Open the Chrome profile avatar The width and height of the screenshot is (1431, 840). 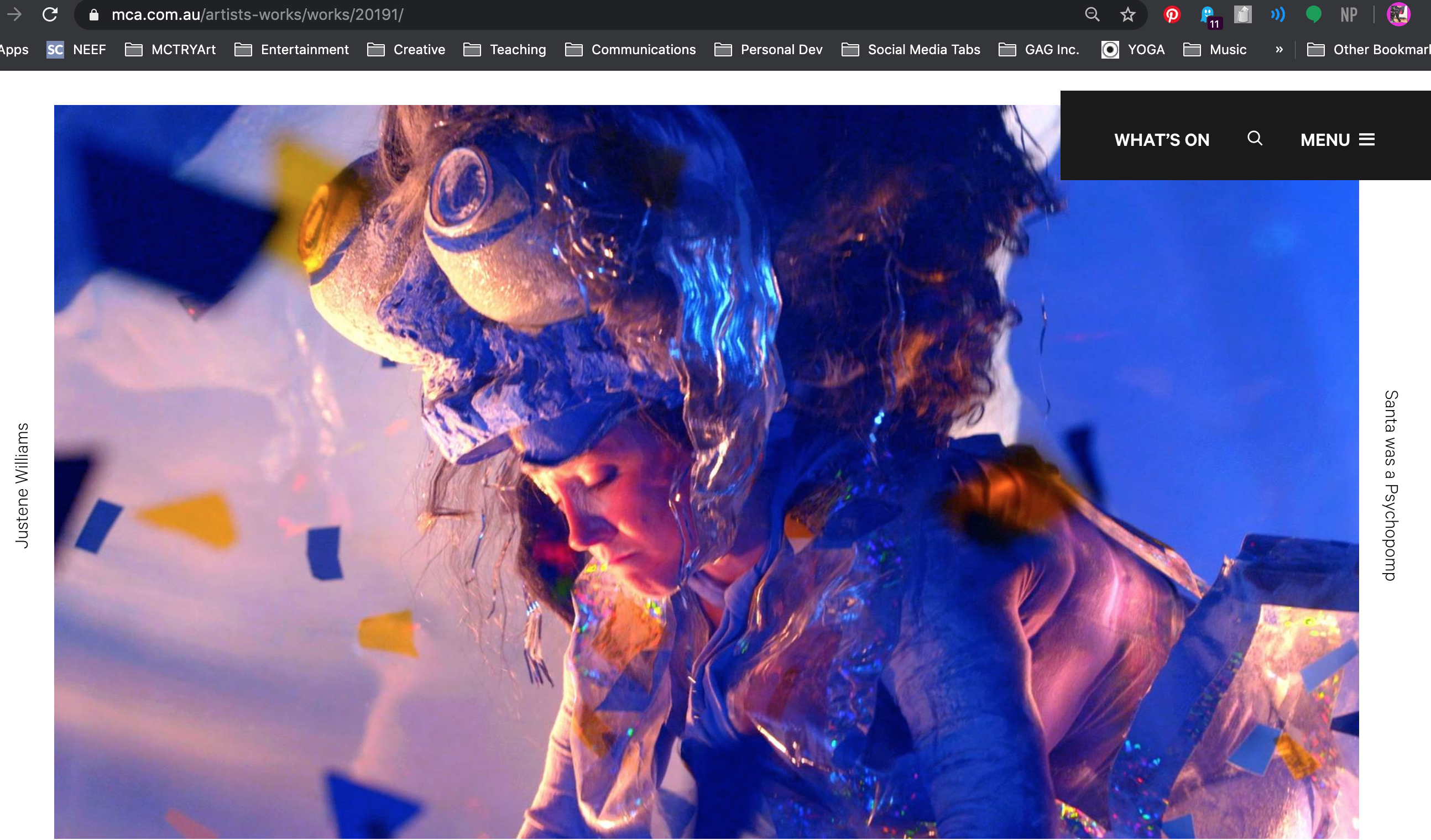click(1398, 15)
